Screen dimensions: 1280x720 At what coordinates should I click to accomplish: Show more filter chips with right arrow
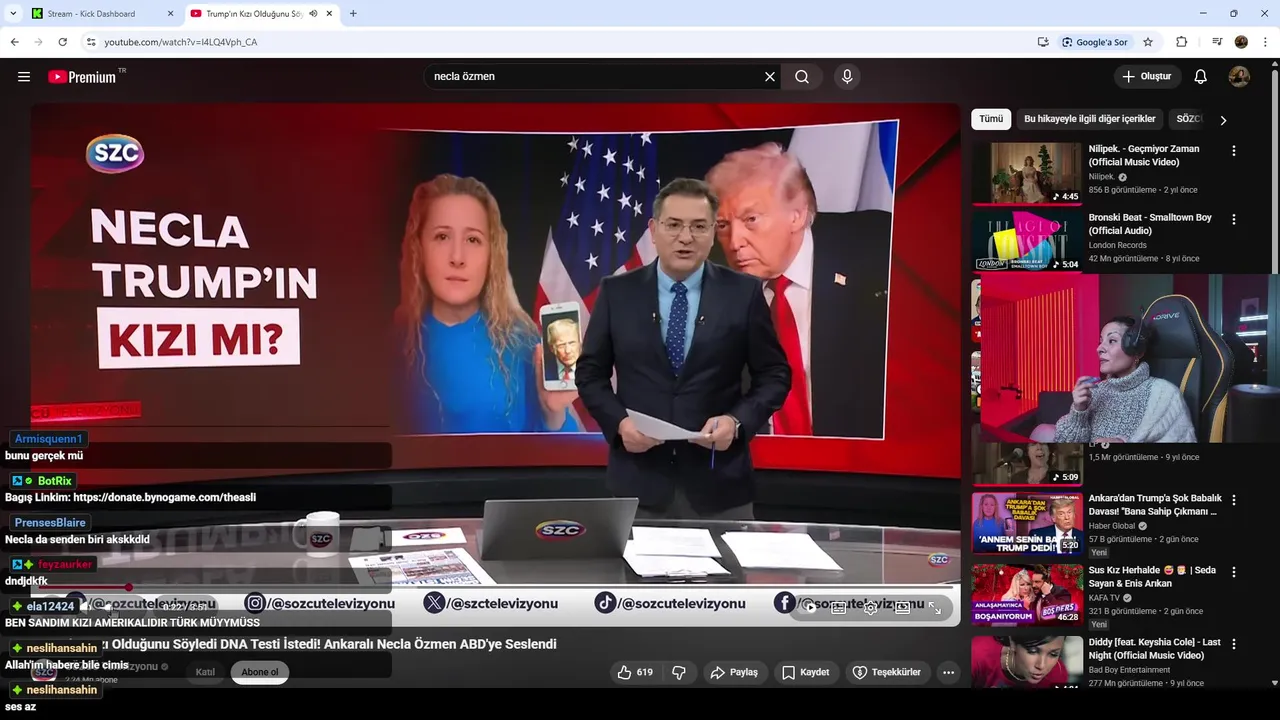pos(1223,120)
